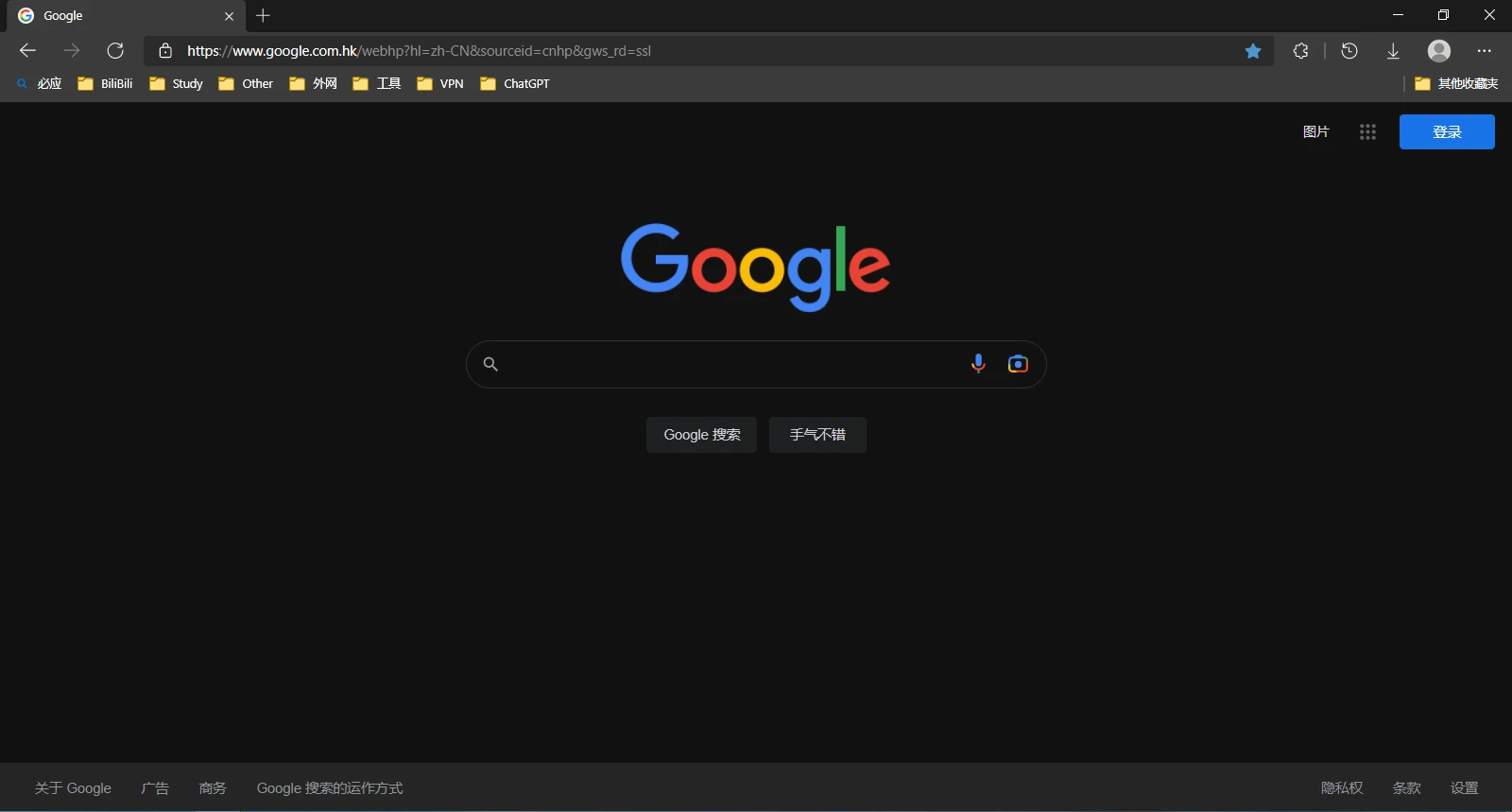Open the downloads panel
The height and width of the screenshot is (812, 1512).
(1393, 51)
